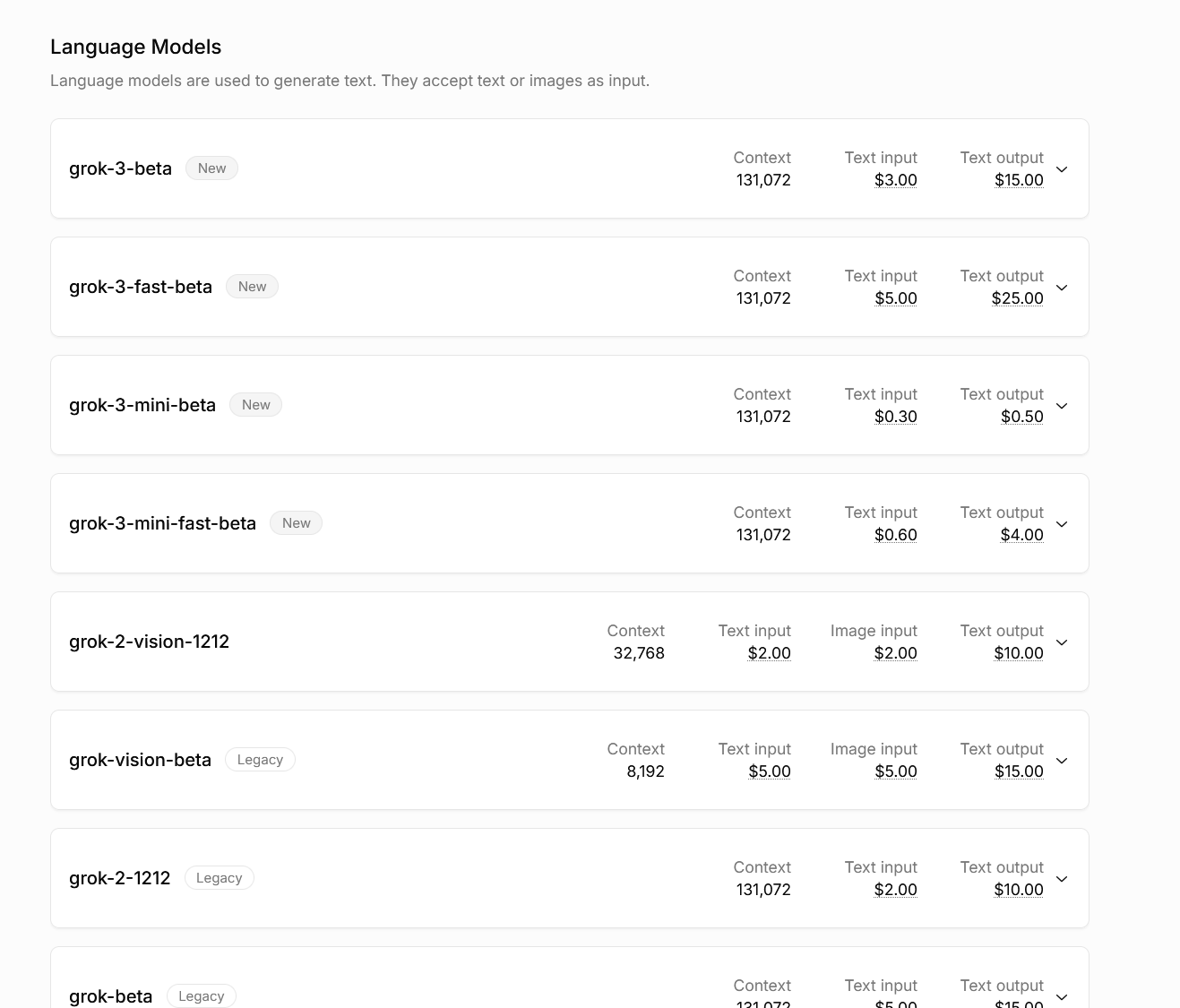Click grok-3-fast-beta text output price $25.00
This screenshot has width=1180, height=1008.
1018,298
